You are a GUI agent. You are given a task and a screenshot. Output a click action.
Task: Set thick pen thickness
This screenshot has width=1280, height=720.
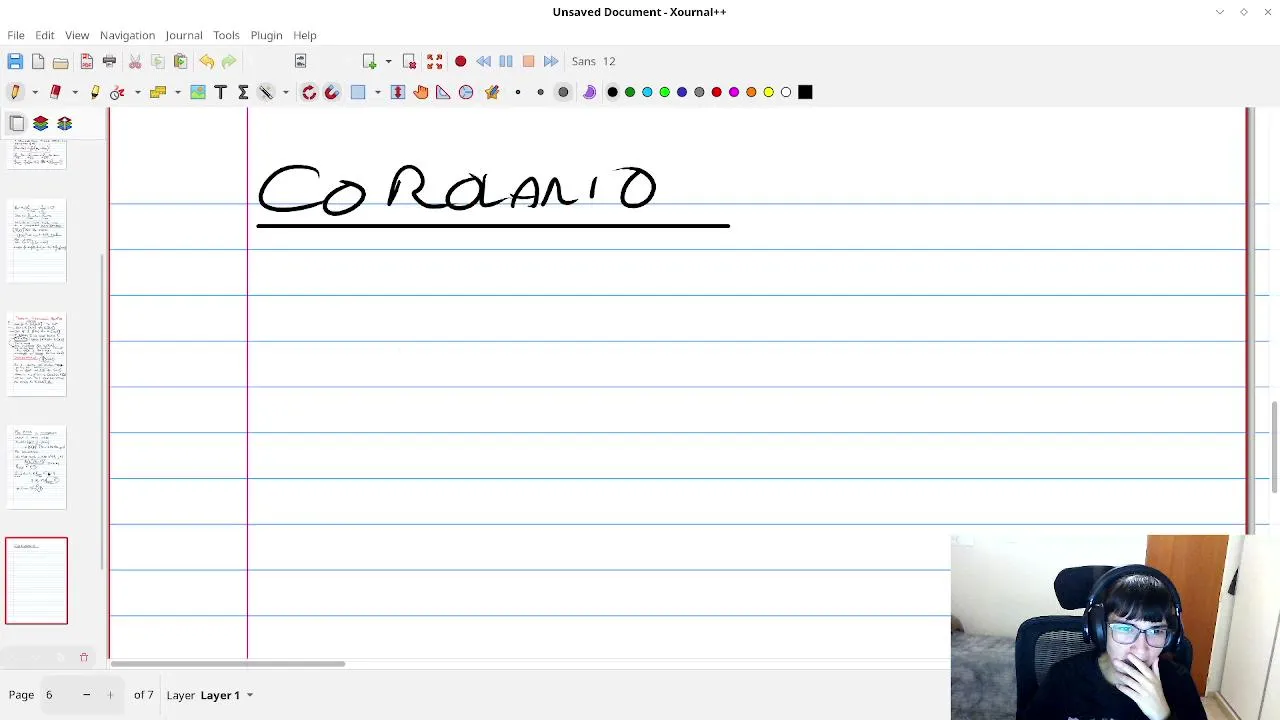click(563, 92)
